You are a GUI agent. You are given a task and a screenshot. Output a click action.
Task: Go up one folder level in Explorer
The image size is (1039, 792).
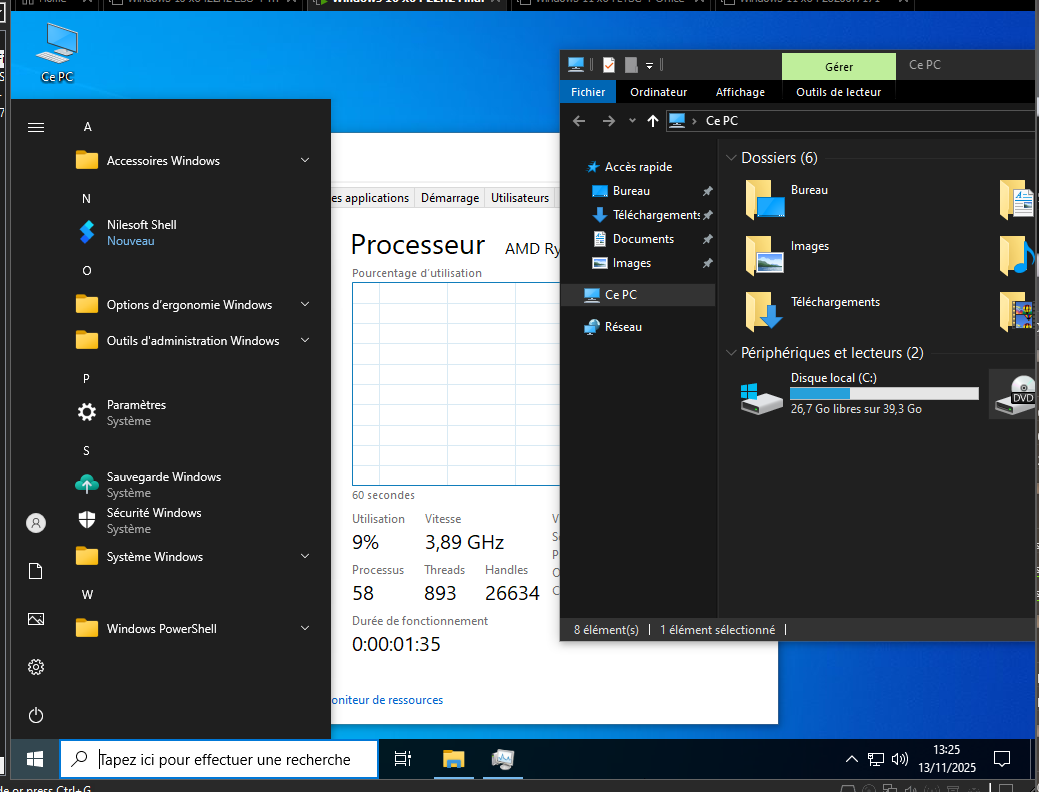pos(653,121)
